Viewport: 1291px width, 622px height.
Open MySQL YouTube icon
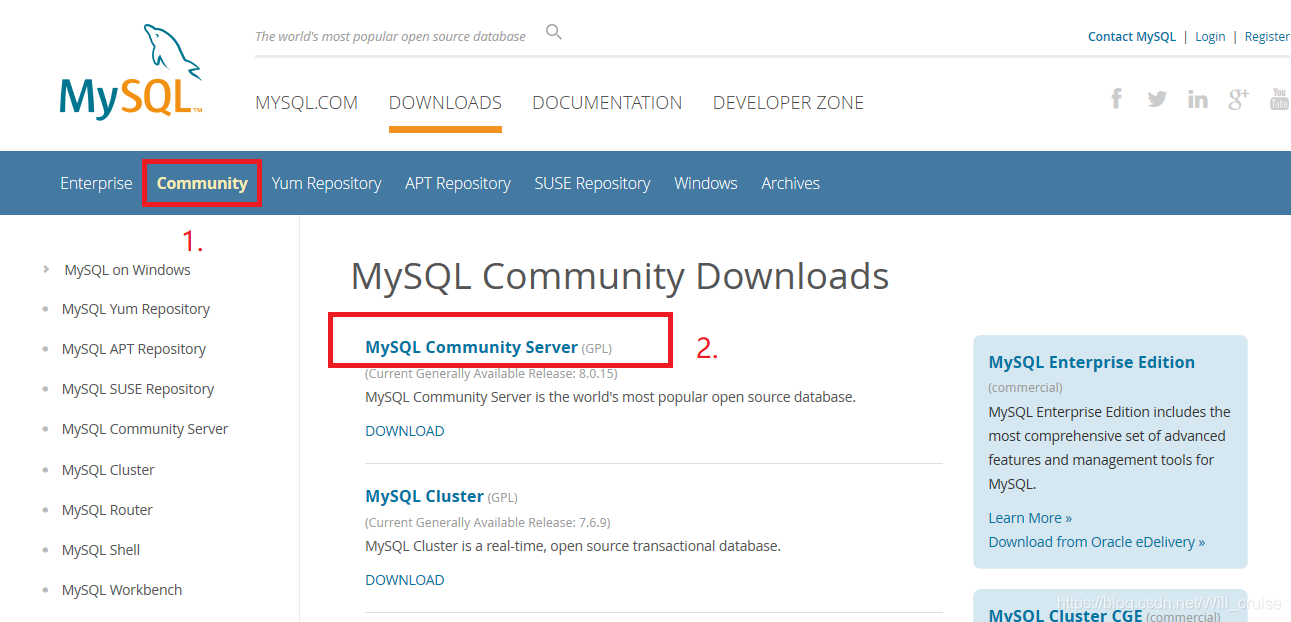[x=1279, y=98]
